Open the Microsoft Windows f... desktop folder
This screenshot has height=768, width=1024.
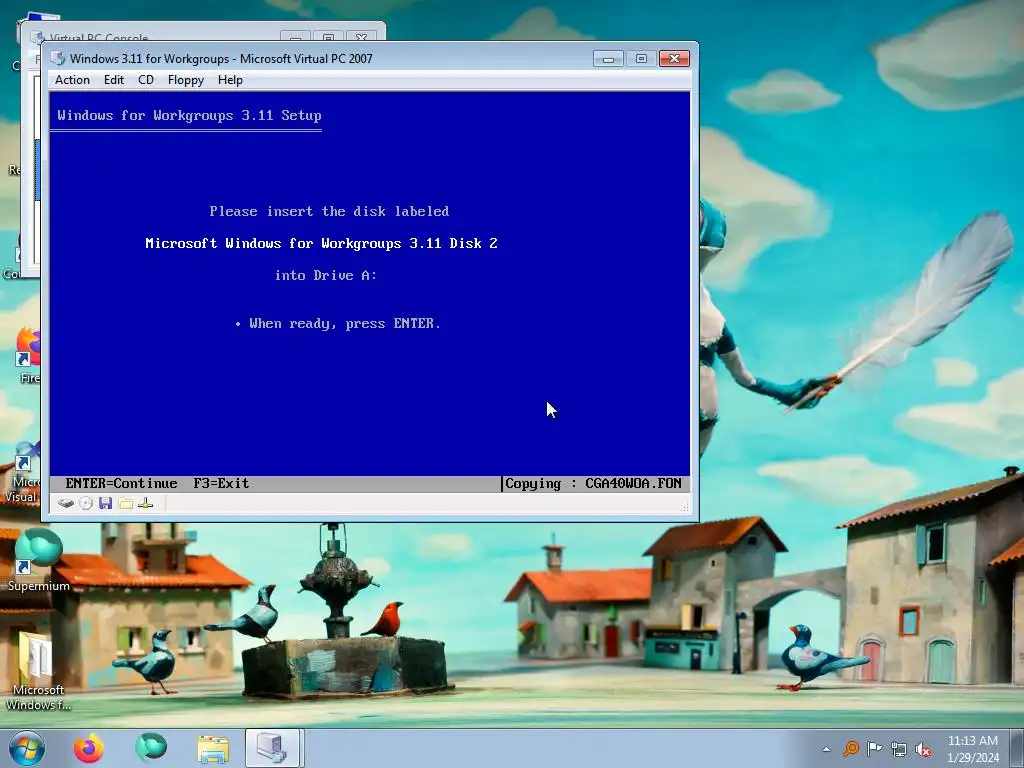[38, 673]
